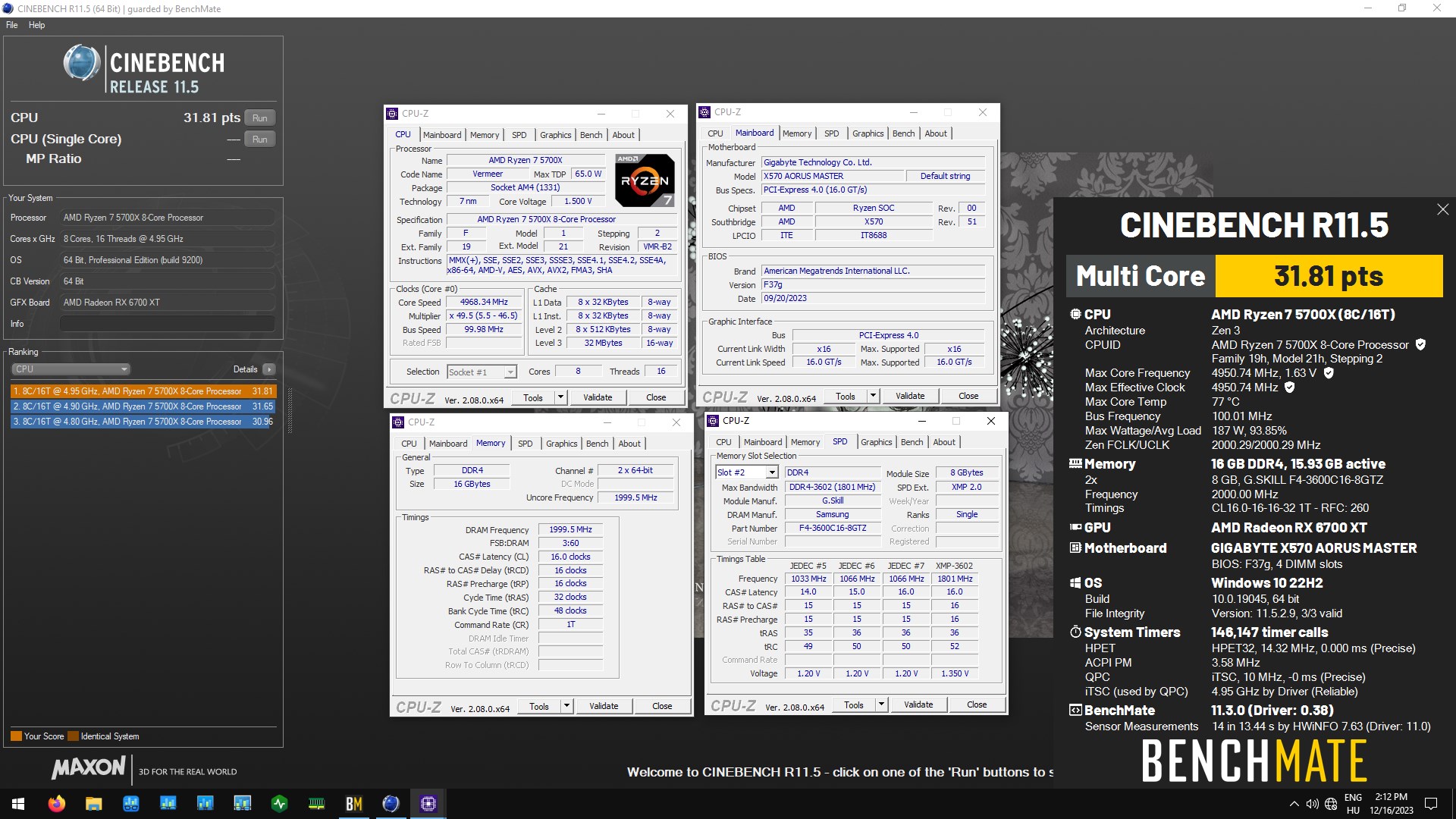
Task: Click Close button in CPU-Z Mainboard window
Action: [968, 396]
